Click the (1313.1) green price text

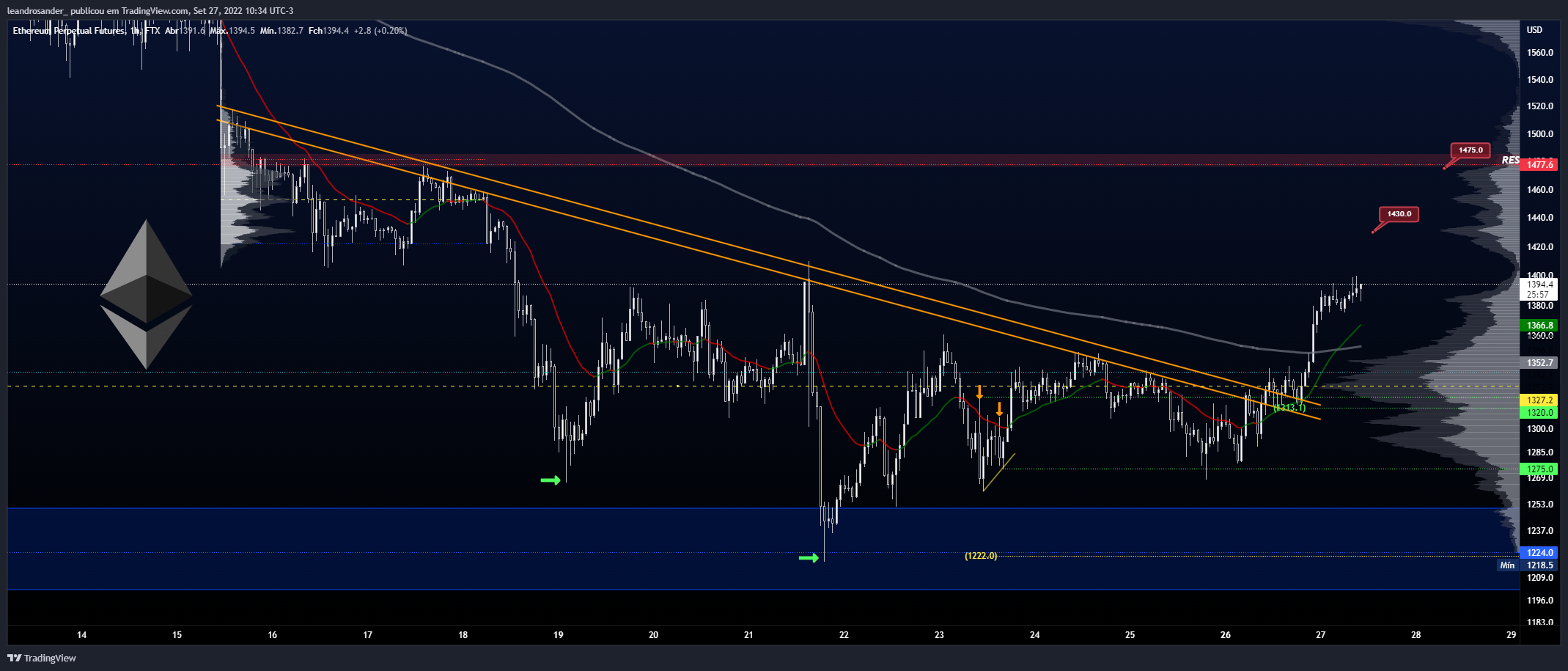coord(1289,408)
